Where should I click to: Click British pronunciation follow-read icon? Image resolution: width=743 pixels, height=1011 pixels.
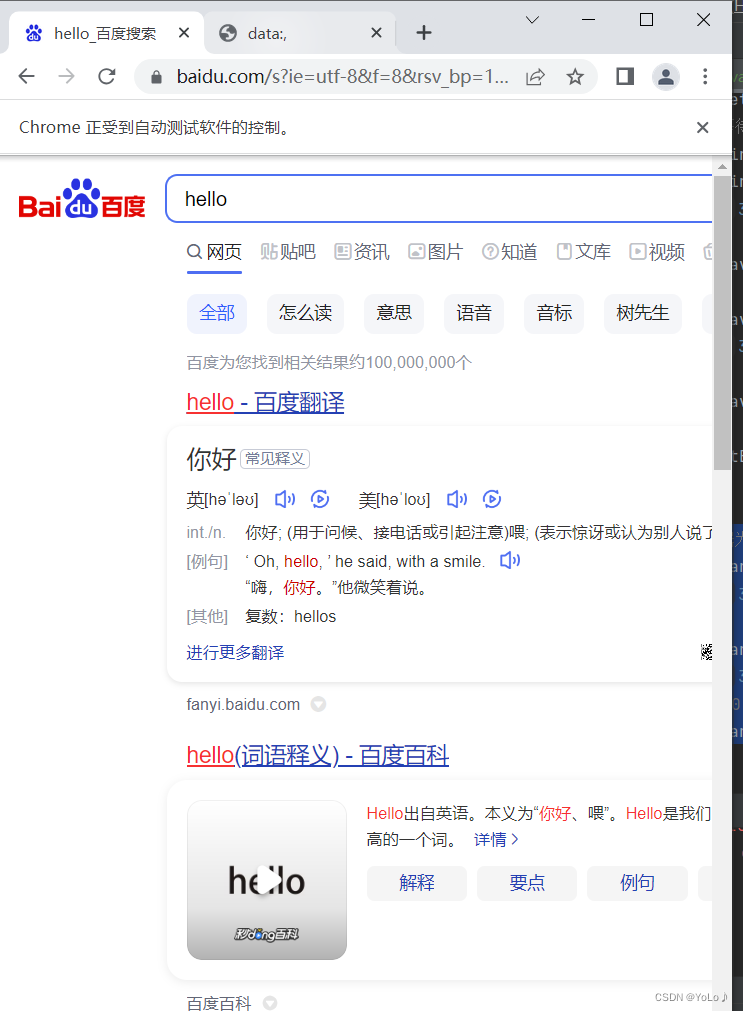coord(320,499)
